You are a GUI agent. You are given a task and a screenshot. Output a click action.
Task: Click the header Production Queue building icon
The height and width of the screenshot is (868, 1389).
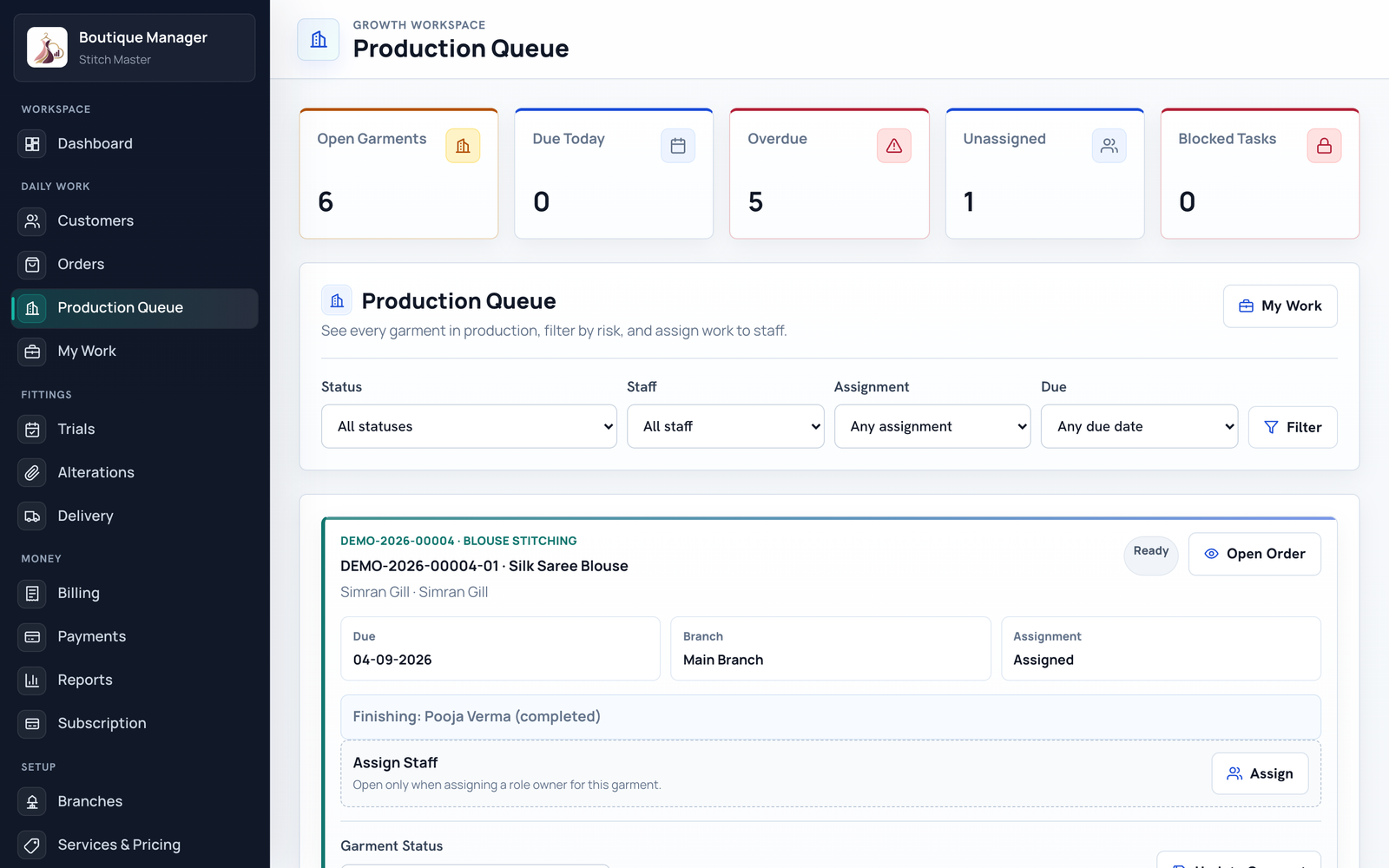tap(319, 40)
